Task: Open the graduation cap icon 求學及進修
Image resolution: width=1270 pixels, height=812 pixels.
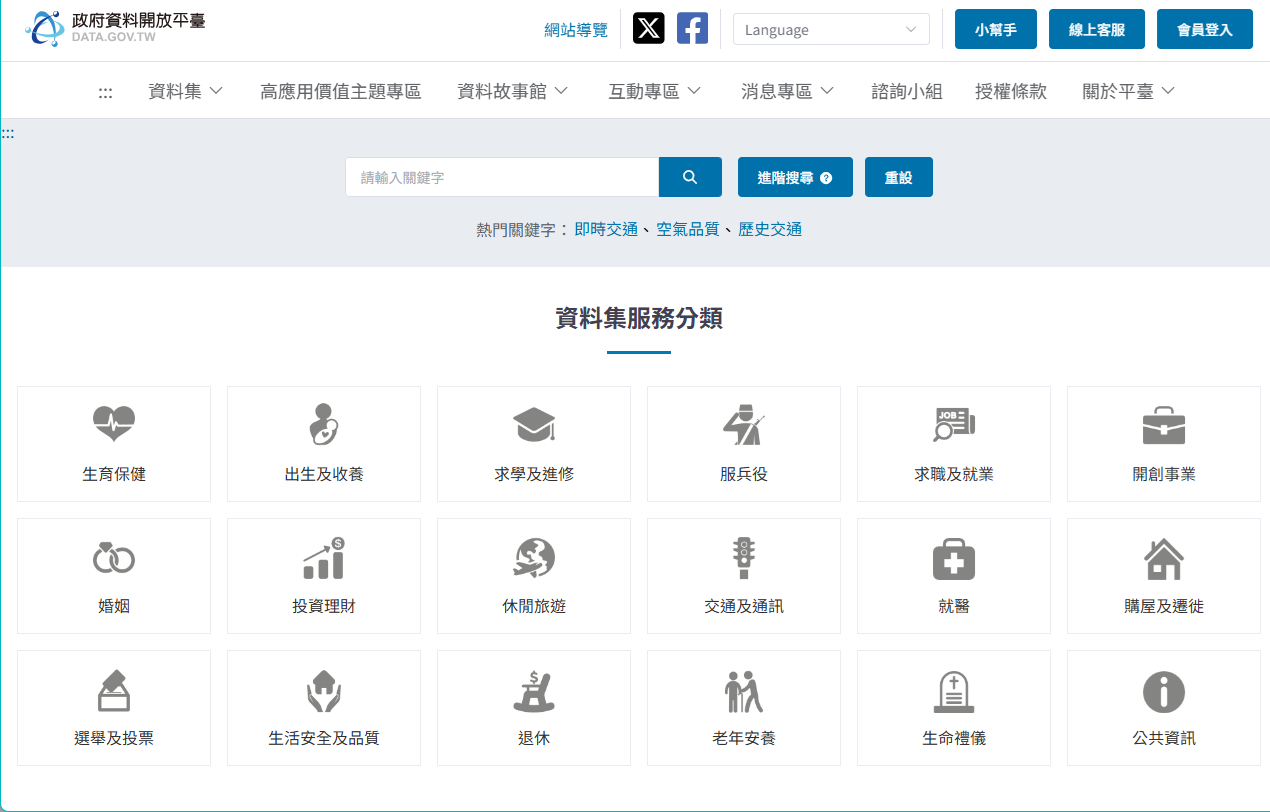Action: point(534,424)
